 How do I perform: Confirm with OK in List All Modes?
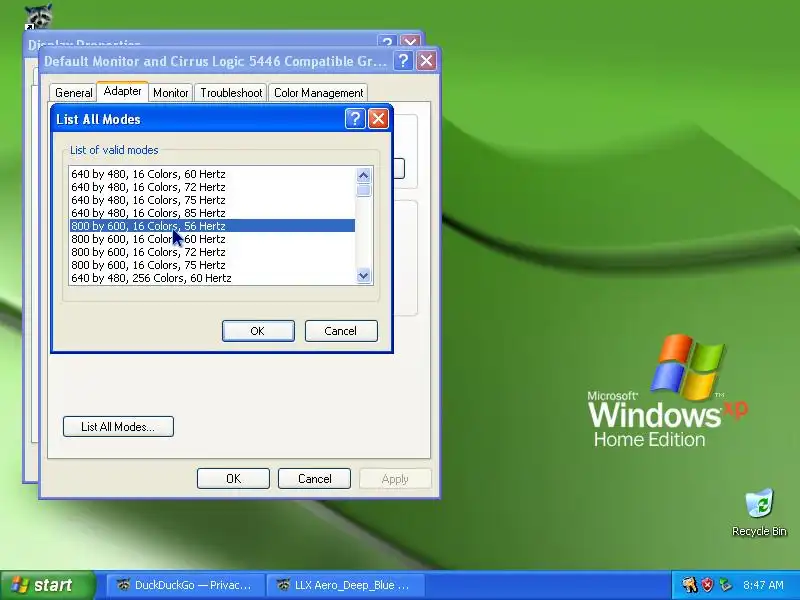pos(258,331)
